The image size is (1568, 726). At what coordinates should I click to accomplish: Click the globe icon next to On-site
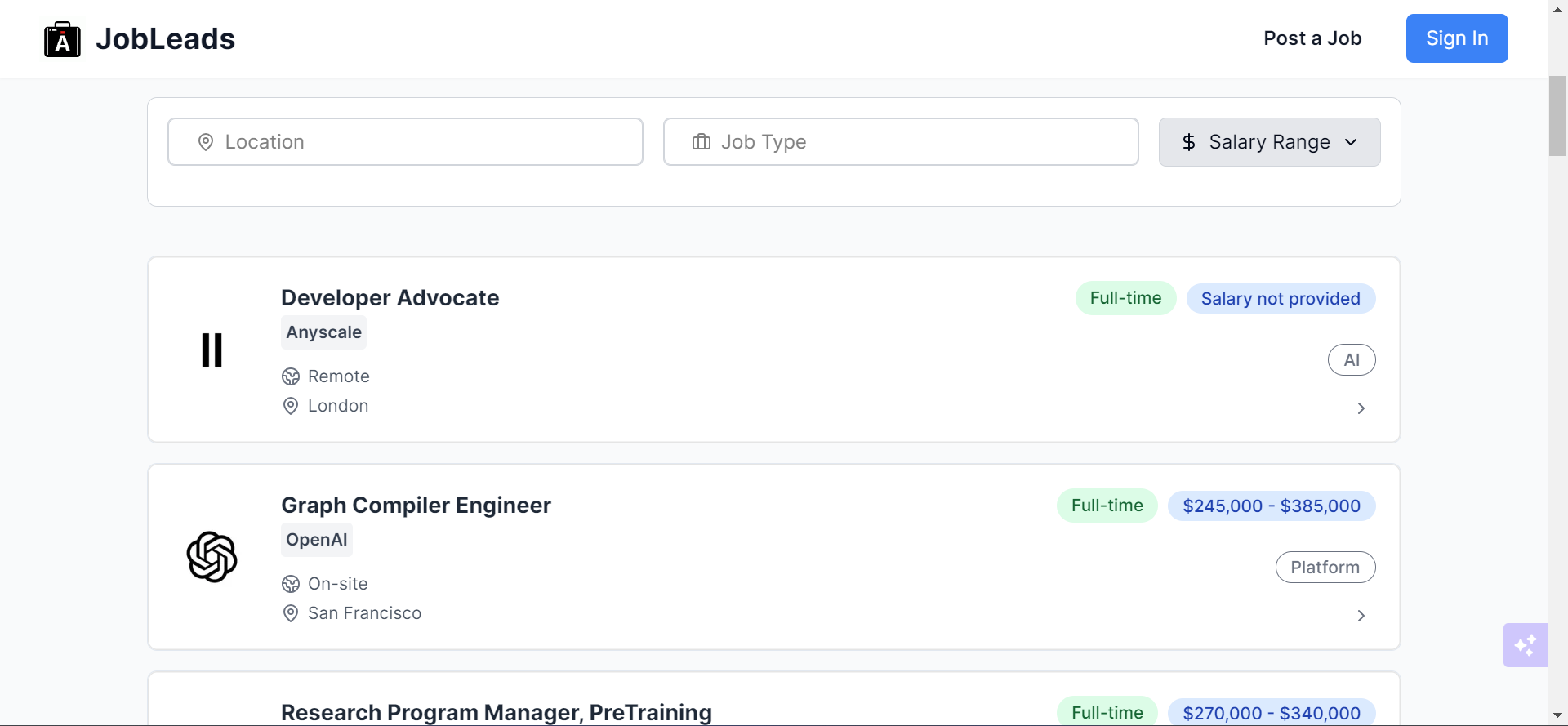click(x=291, y=584)
